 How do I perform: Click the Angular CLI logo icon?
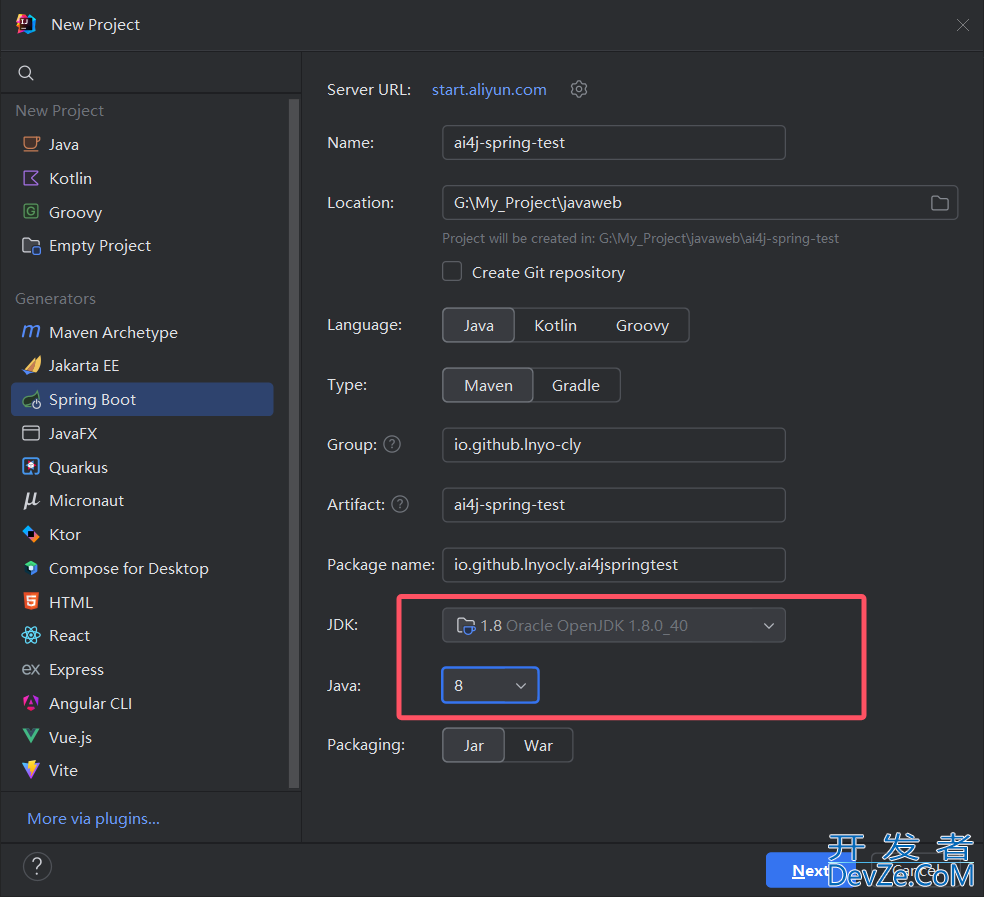click(31, 703)
